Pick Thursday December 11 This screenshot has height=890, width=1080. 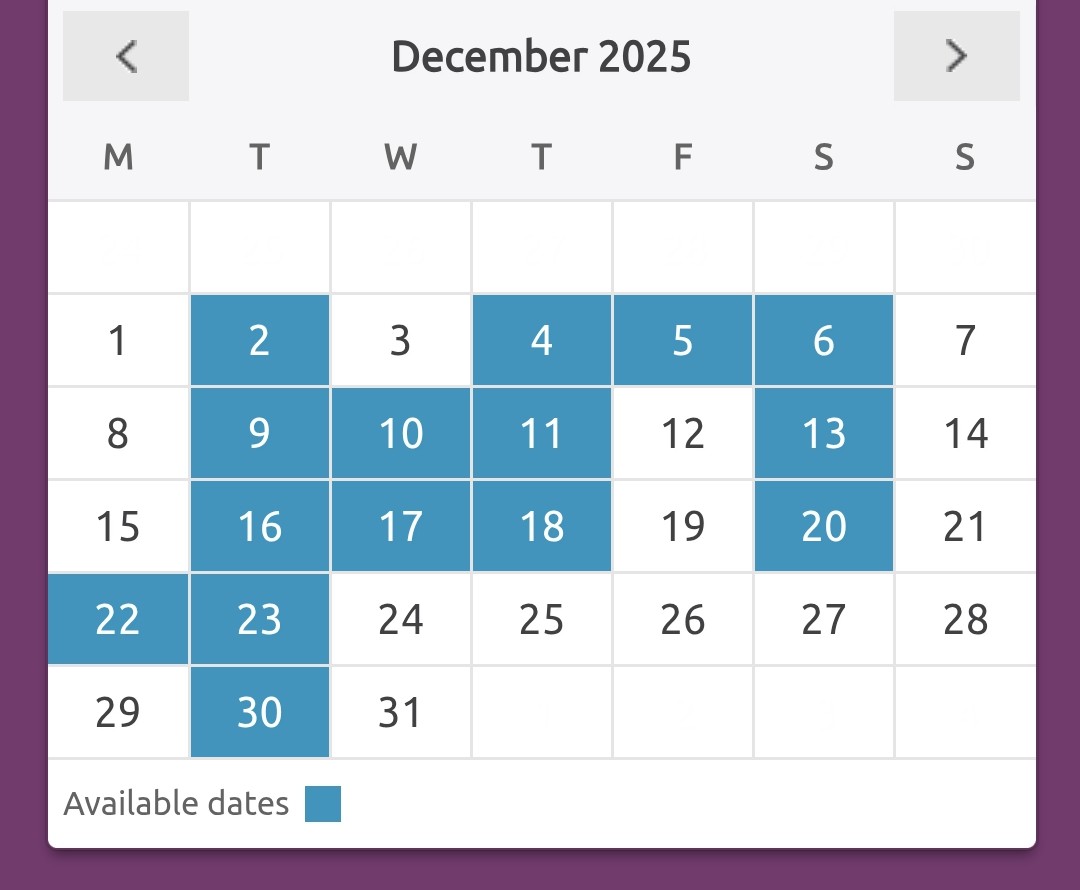pos(542,433)
